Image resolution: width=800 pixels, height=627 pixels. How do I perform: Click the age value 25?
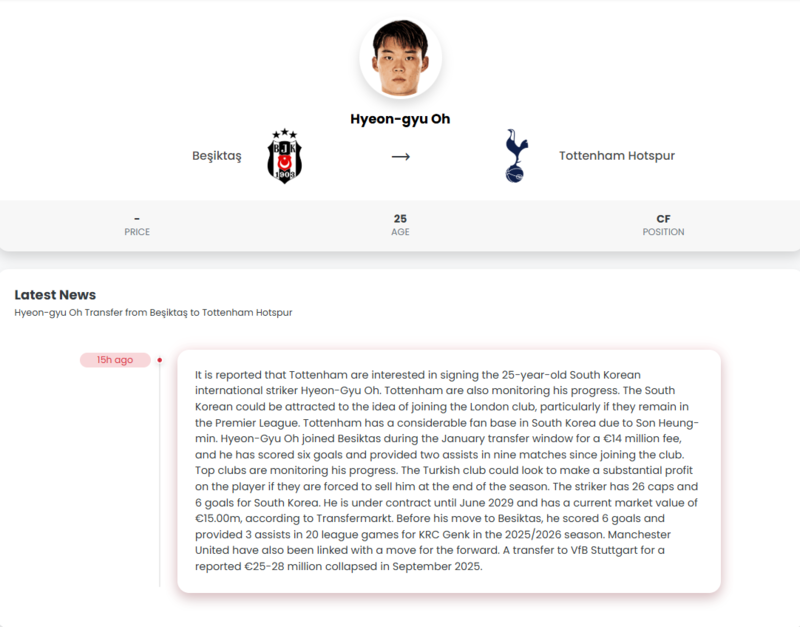click(x=401, y=219)
